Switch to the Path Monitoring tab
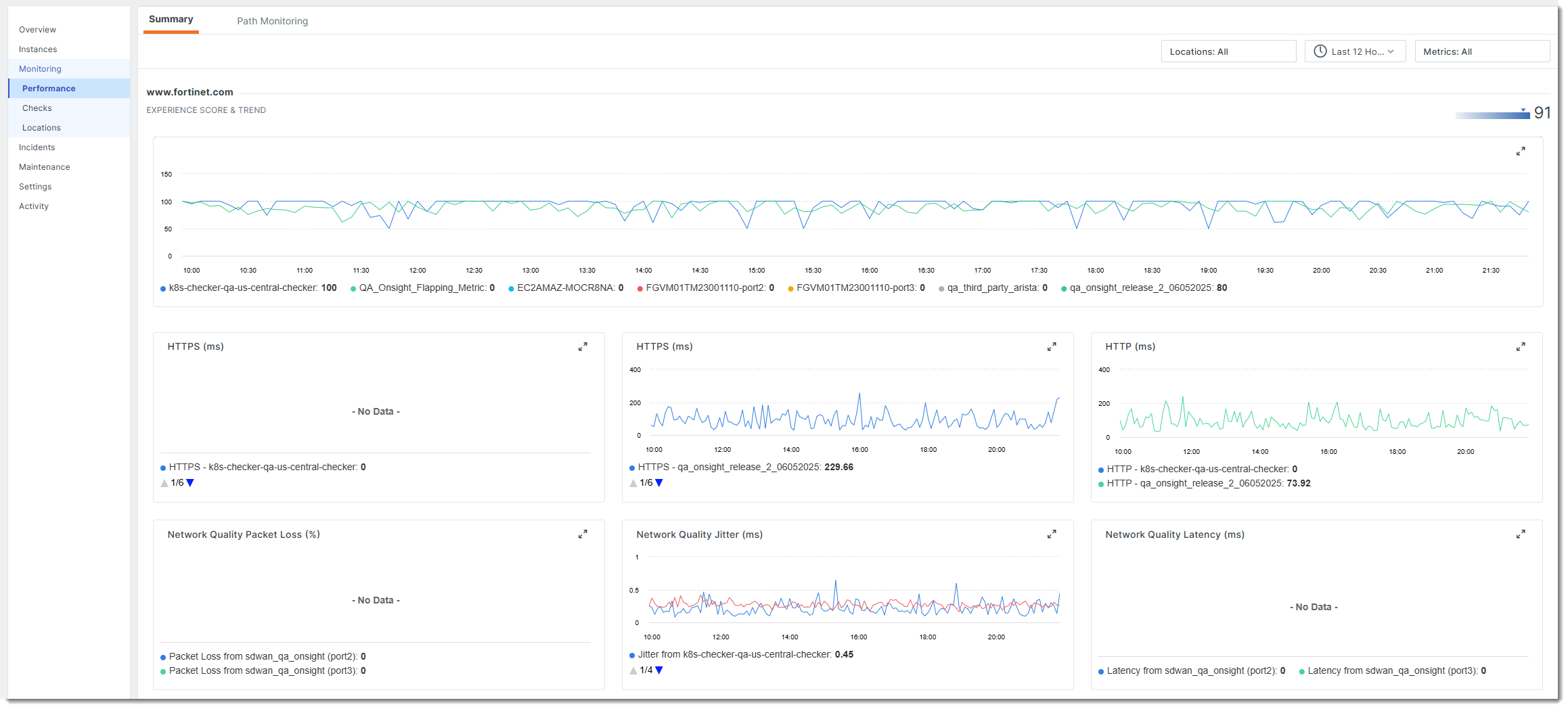This screenshot has height=709, width=1568. [272, 21]
